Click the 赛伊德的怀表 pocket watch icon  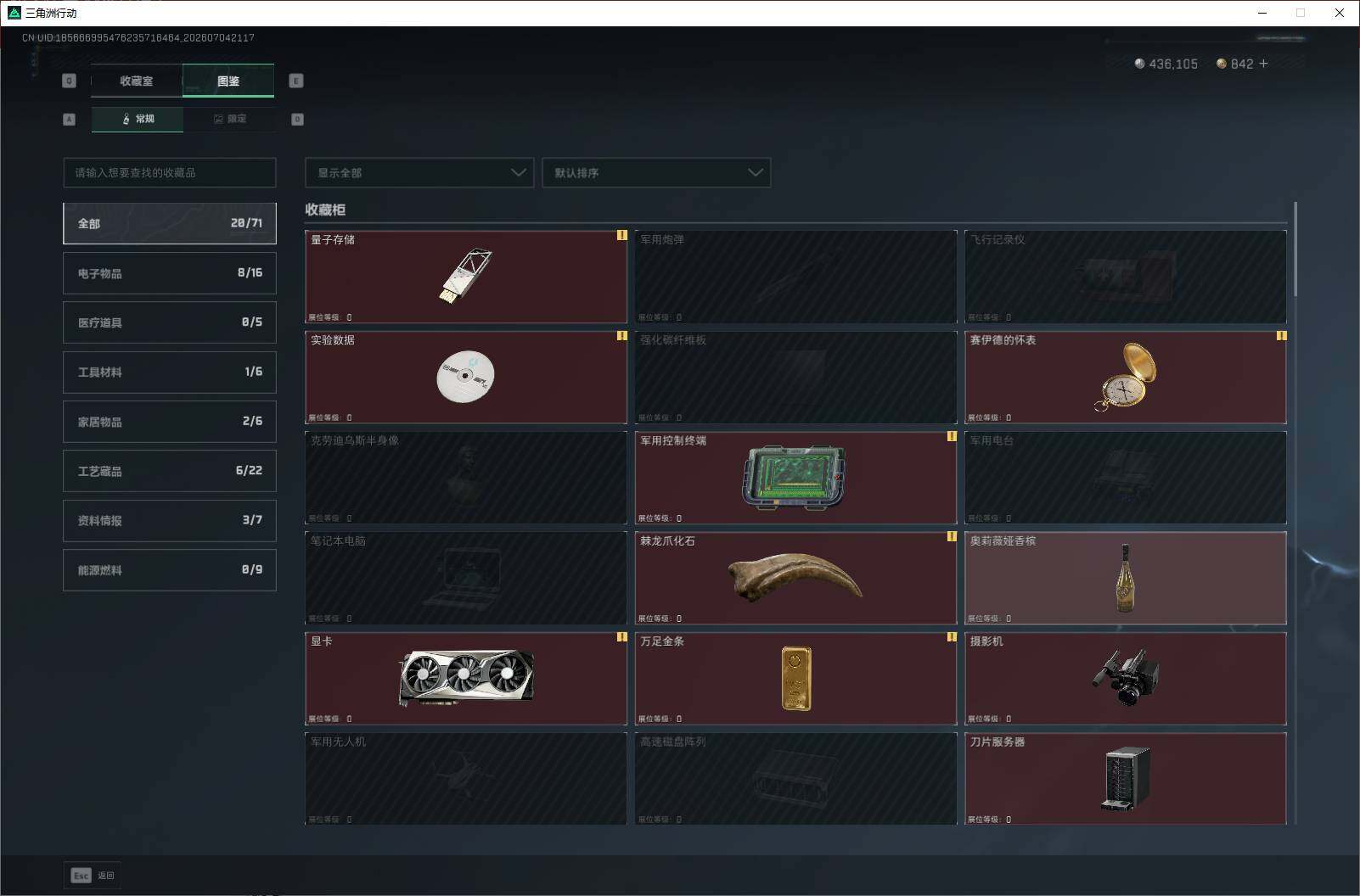tap(1126, 377)
